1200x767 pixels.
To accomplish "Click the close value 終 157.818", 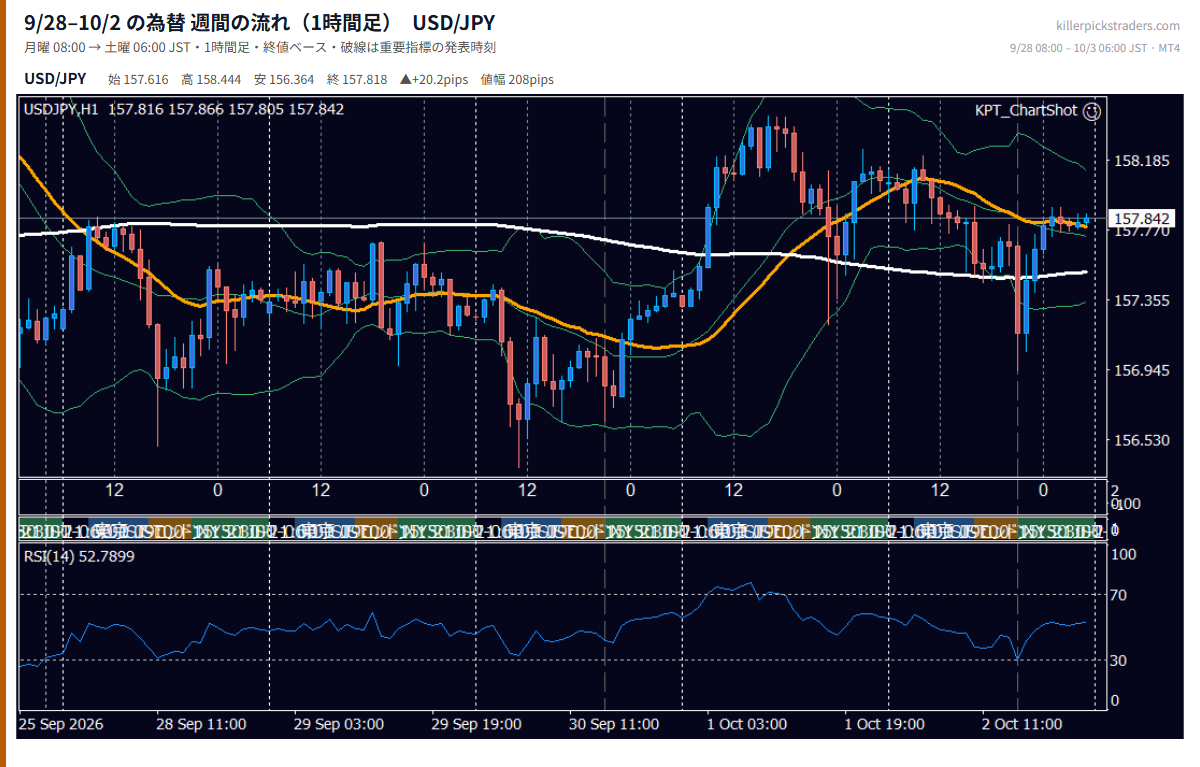I will [x=357, y=79].
